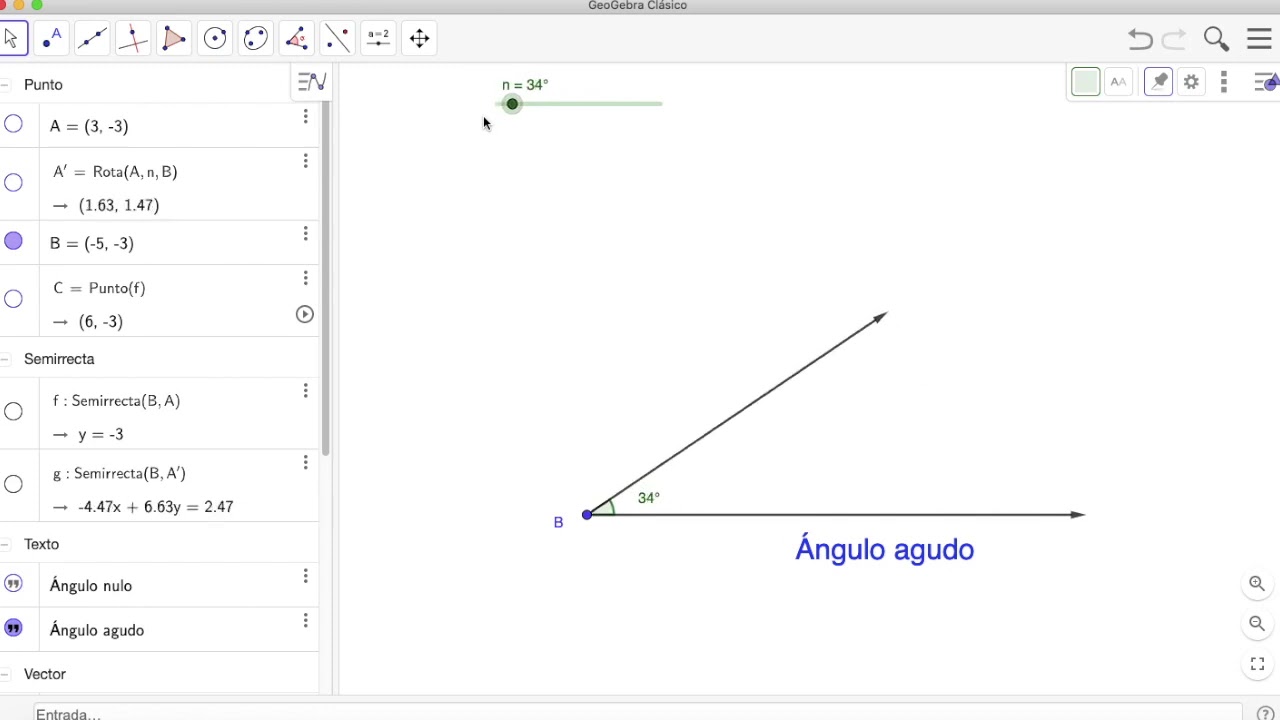Select the Angle tool
This screenshot has width=1280, height=720.
(x=297, y=38)
